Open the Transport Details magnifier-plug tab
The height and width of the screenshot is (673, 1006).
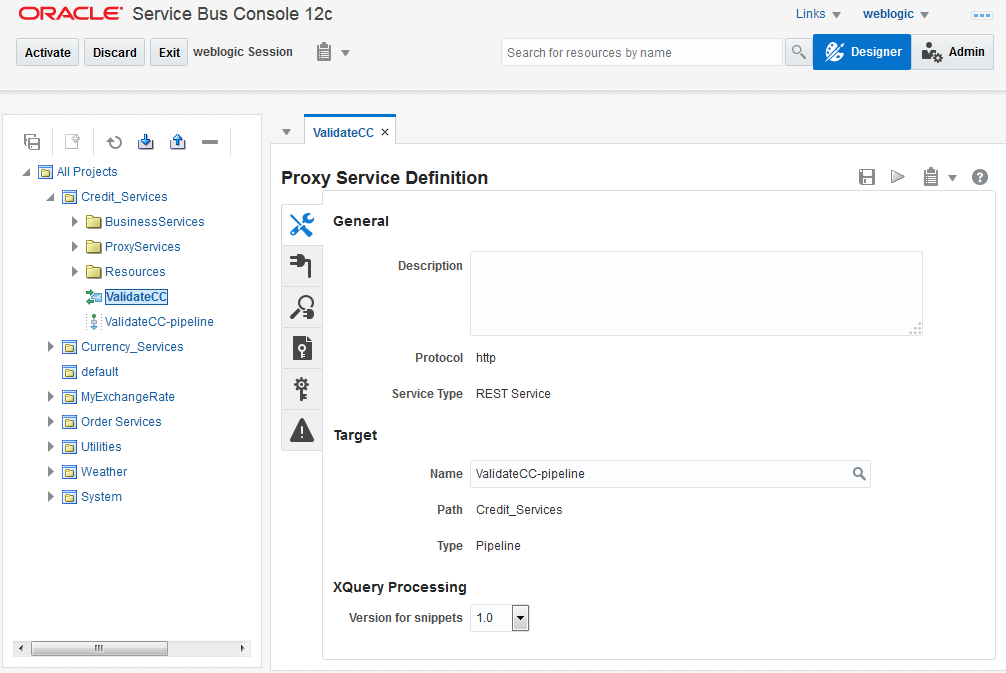302,307
